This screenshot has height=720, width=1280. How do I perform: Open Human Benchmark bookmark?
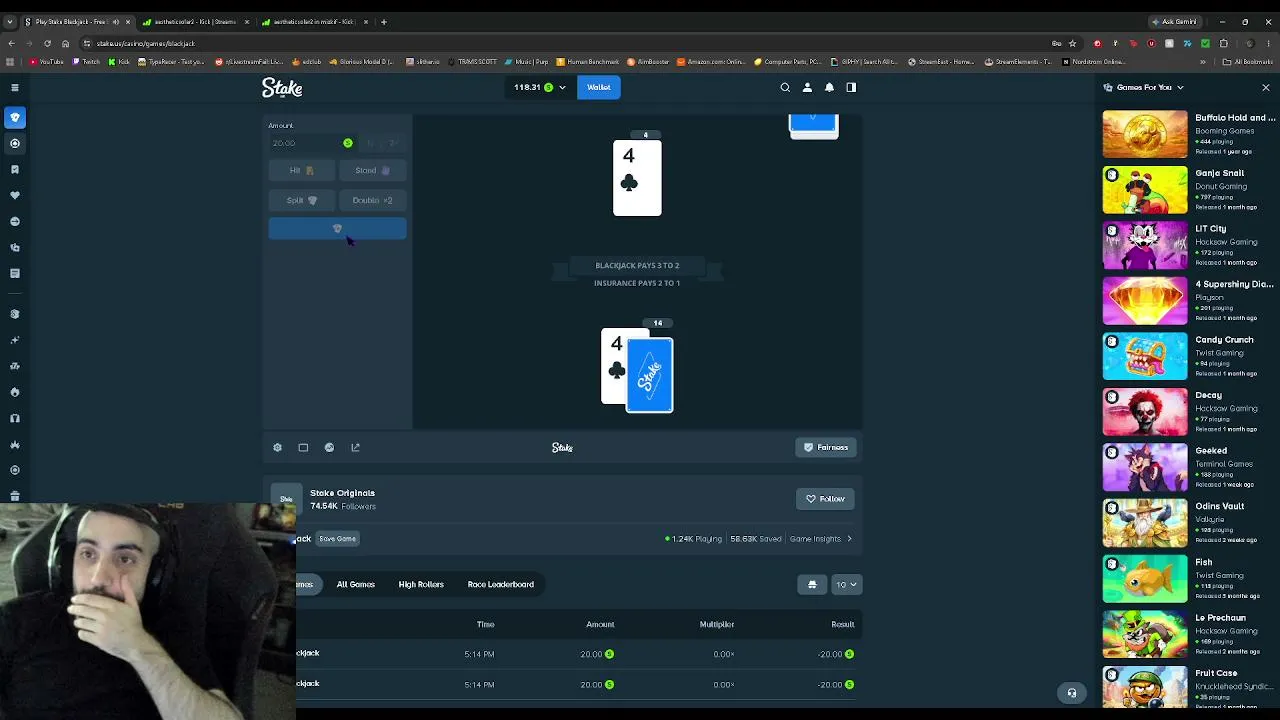point(590,62)
